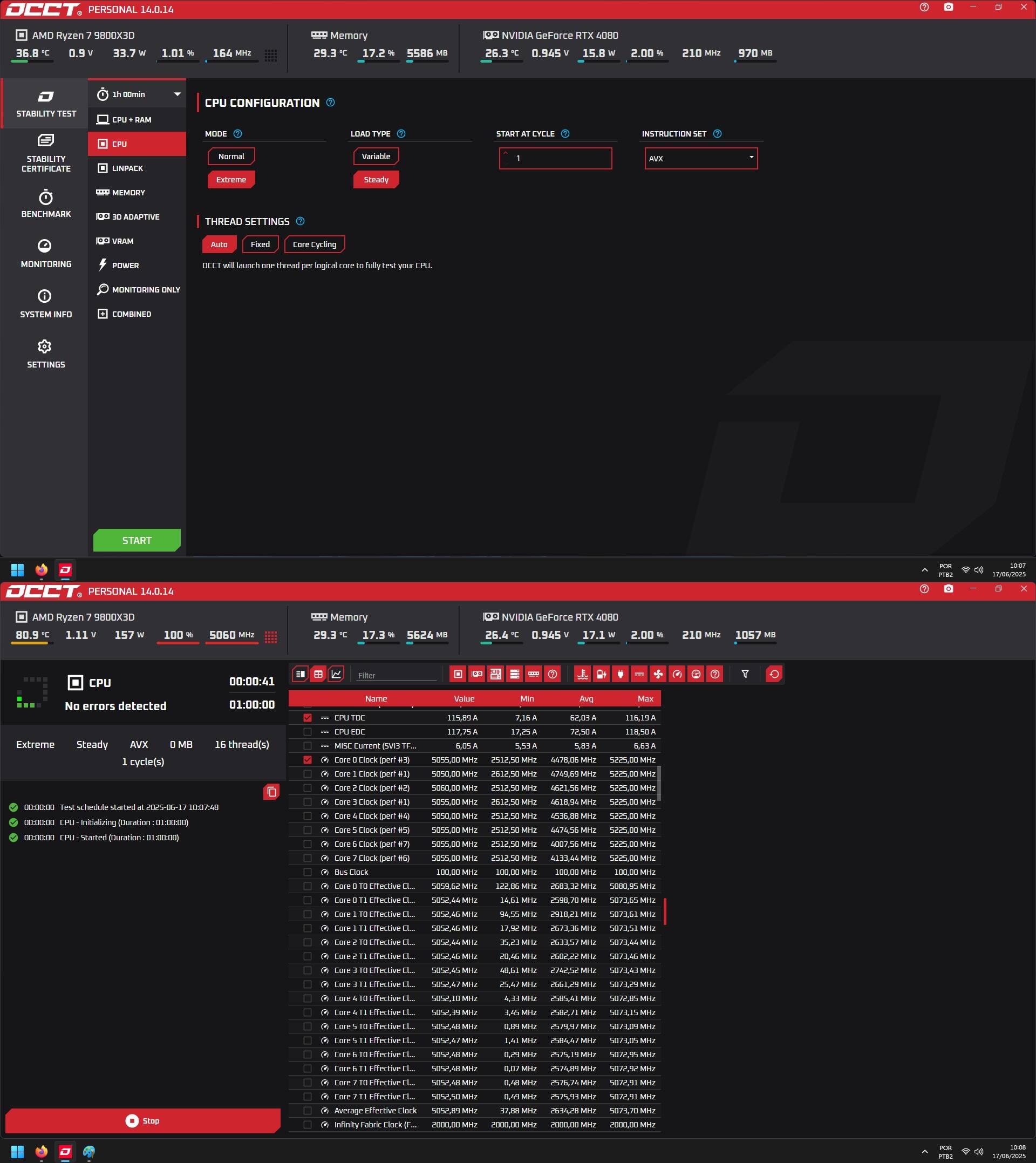Select CPU + RAM test
Viewport: 1036px width, 1163px height.
point(137,120)
